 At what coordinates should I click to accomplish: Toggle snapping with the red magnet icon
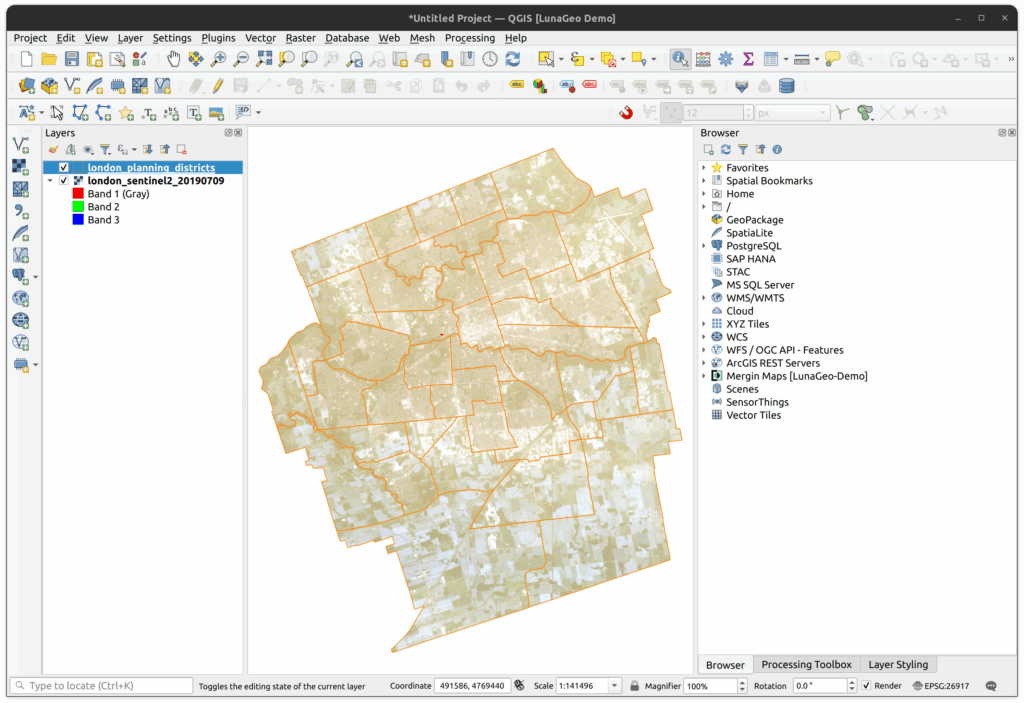[x=626, y=113]
